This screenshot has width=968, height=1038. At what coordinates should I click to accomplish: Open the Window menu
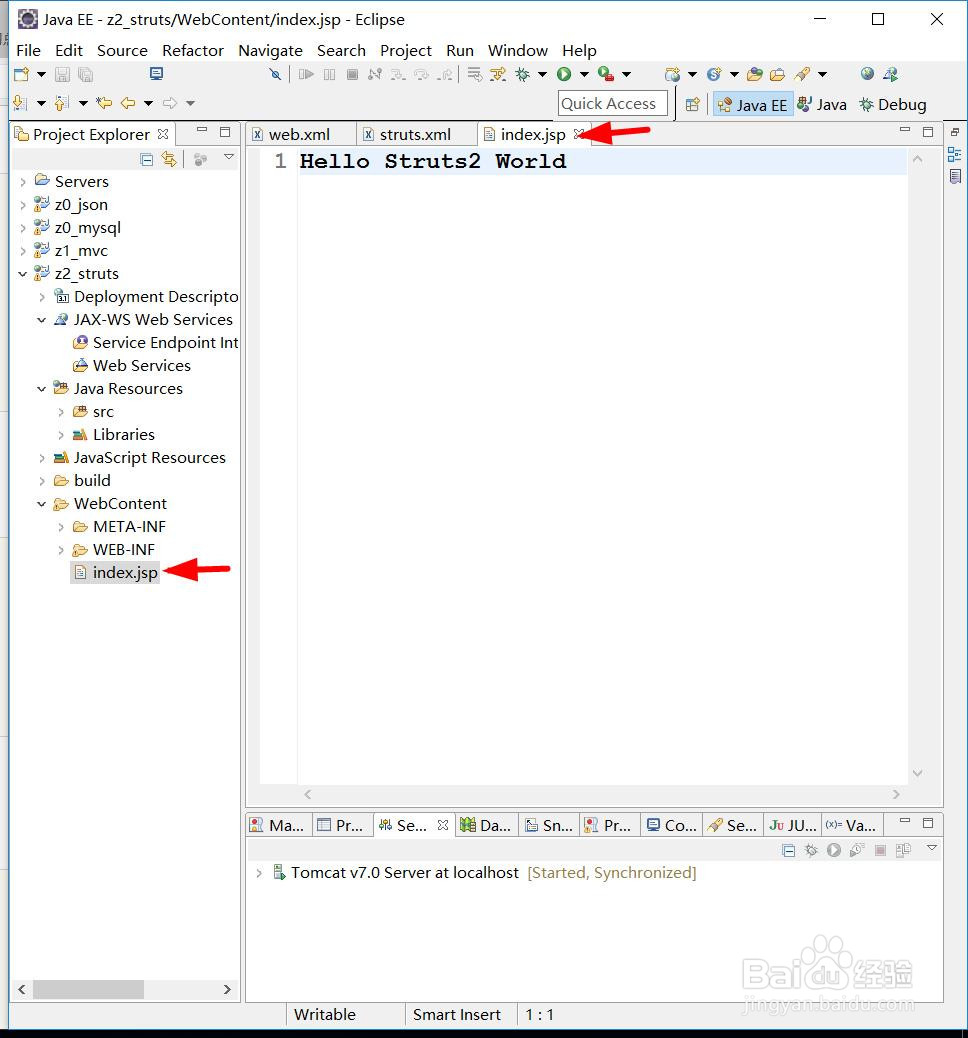[x=518, y=50]
